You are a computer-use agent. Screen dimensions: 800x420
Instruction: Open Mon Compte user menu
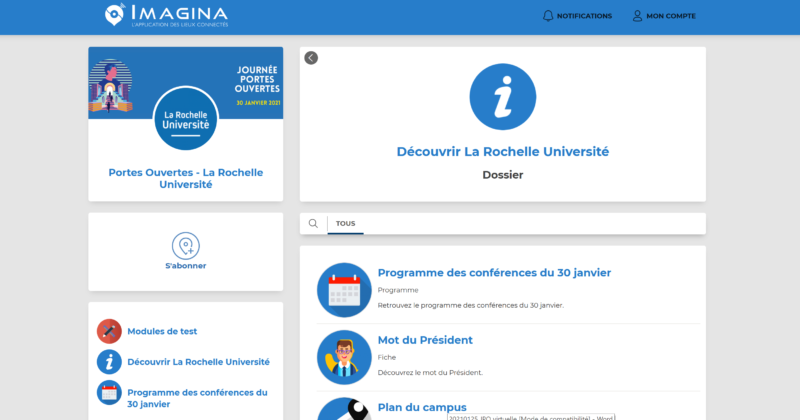(x=663, y=16)
